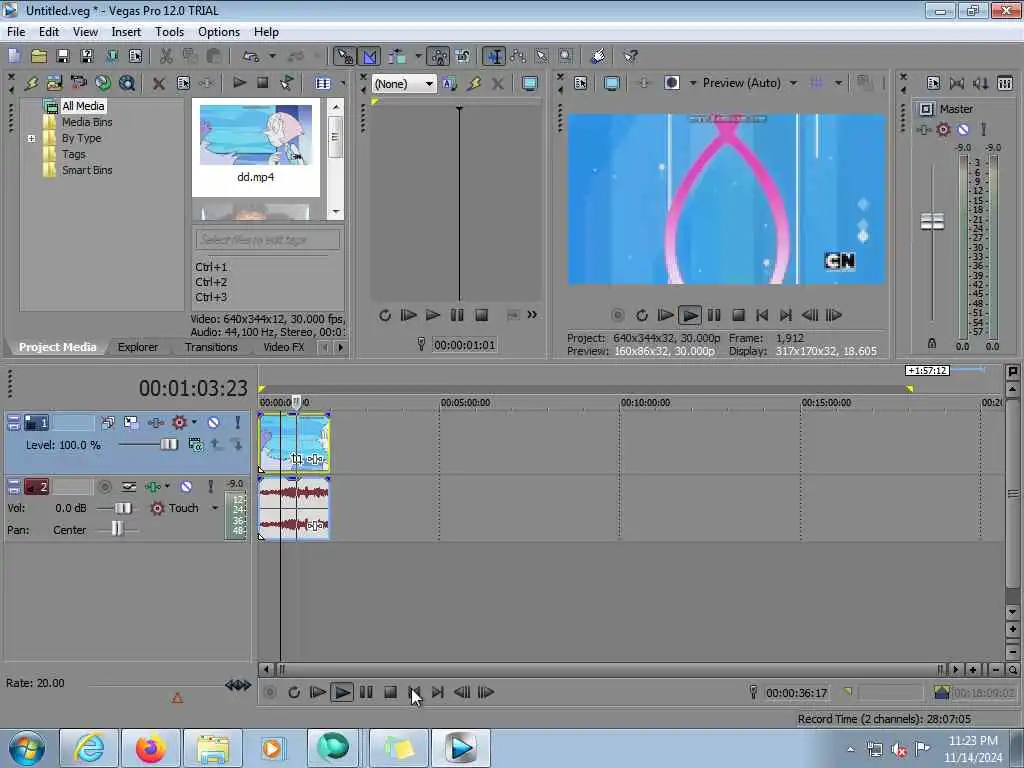The width and height of the screenshot is (1024, 768).
Task: Open Auto Ripple mode dropdown arrow
Action: 418,57
